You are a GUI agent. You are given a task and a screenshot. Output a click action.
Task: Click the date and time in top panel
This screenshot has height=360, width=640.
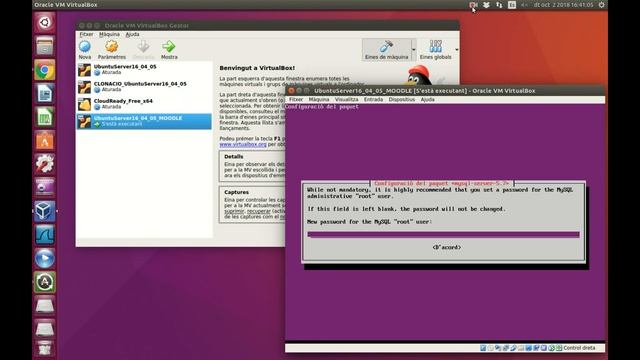click(563, 5)
